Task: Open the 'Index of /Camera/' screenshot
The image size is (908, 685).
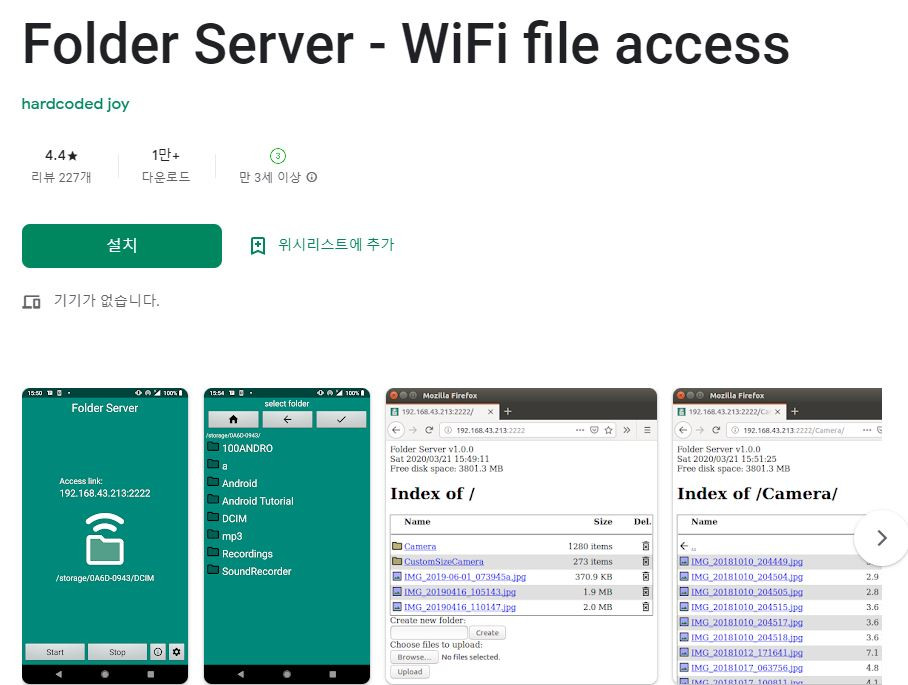Action: [x=777, y=536]
